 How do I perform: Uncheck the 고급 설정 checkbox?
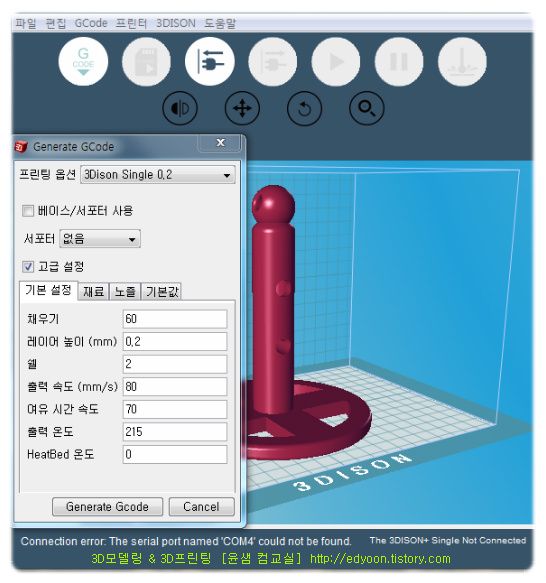pyautogui.click(x=28, y=267)
